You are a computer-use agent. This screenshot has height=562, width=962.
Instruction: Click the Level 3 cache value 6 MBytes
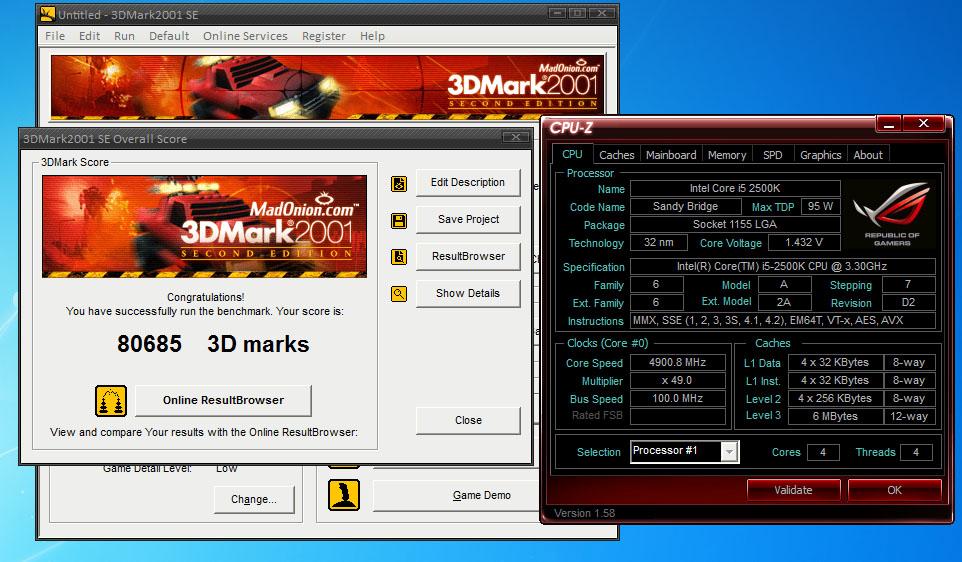835,416
